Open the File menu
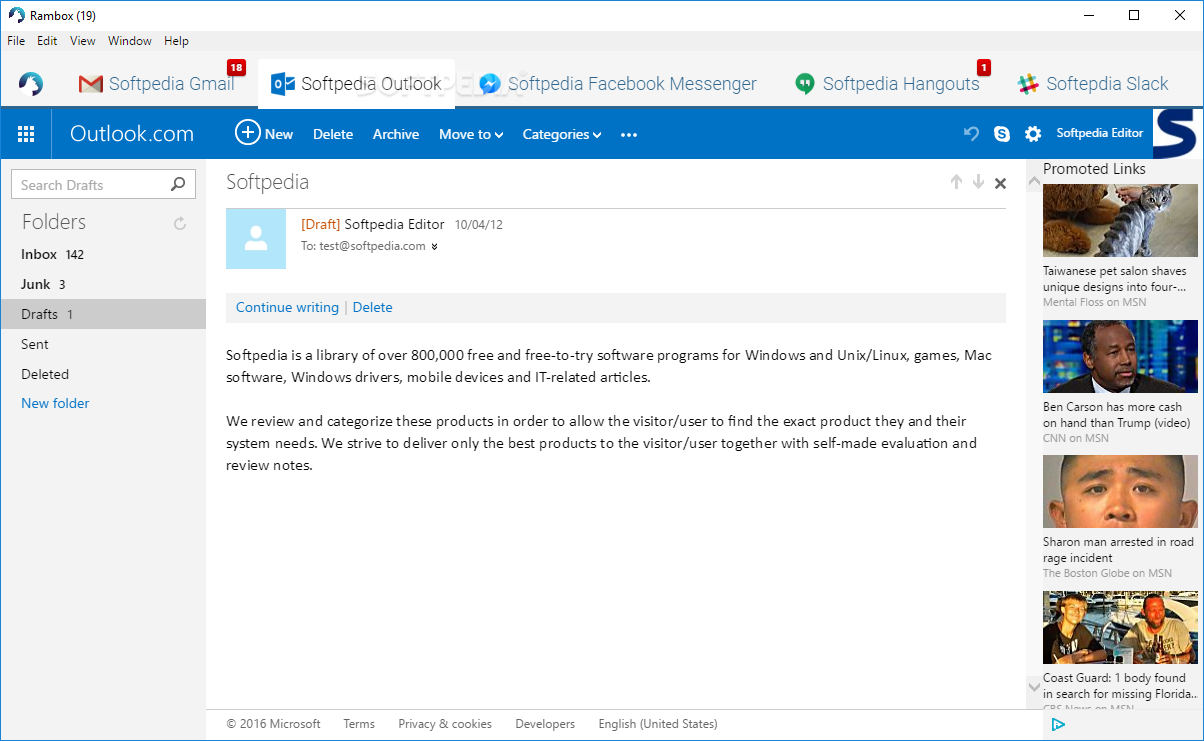1204x741 pixels. 16,41
